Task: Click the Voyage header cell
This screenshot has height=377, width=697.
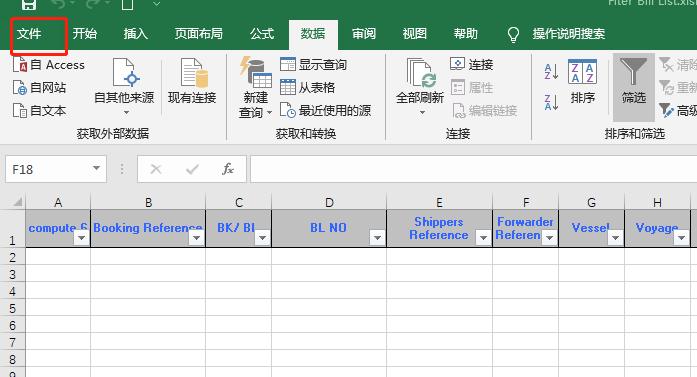Action: (657, 228)
